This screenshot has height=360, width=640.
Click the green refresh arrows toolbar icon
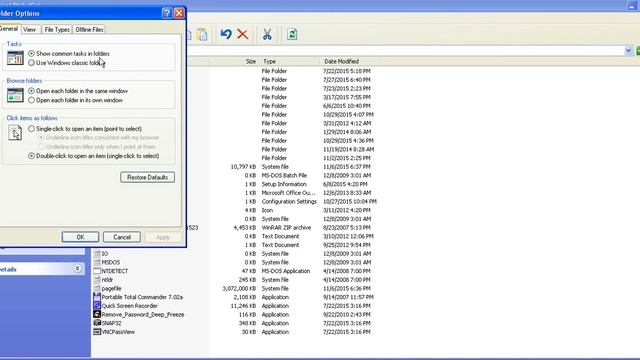click(292, 34)
